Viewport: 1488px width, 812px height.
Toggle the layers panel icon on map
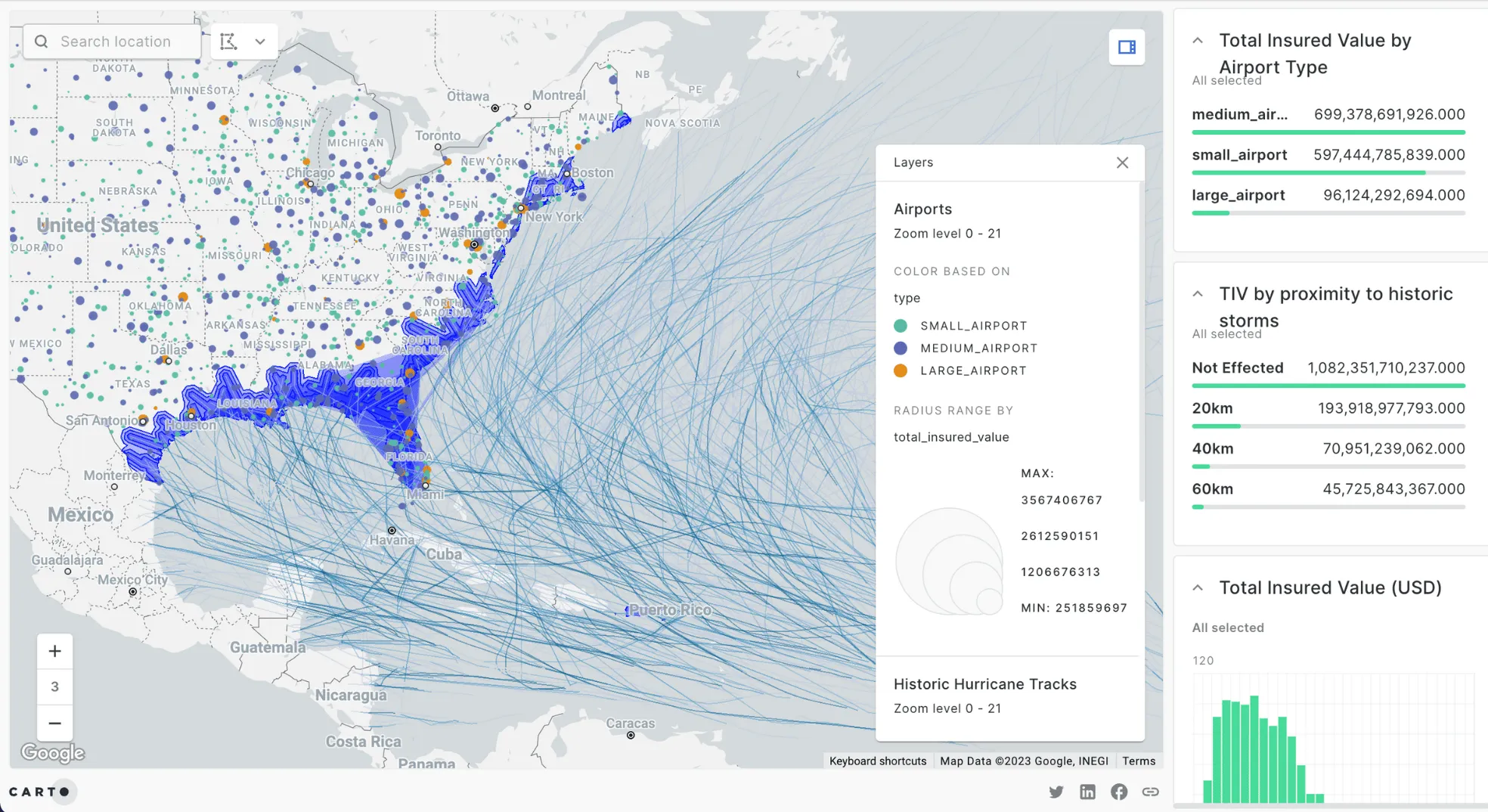(x=1126, y=47)
